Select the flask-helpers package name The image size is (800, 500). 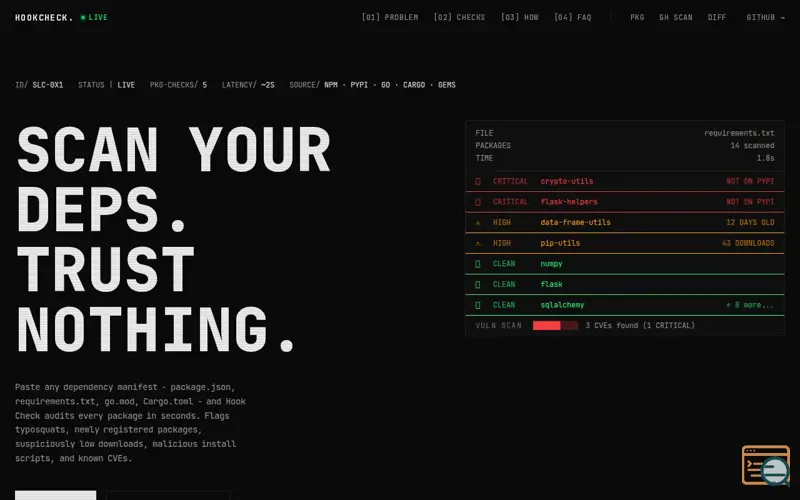(x=568, y=202)
